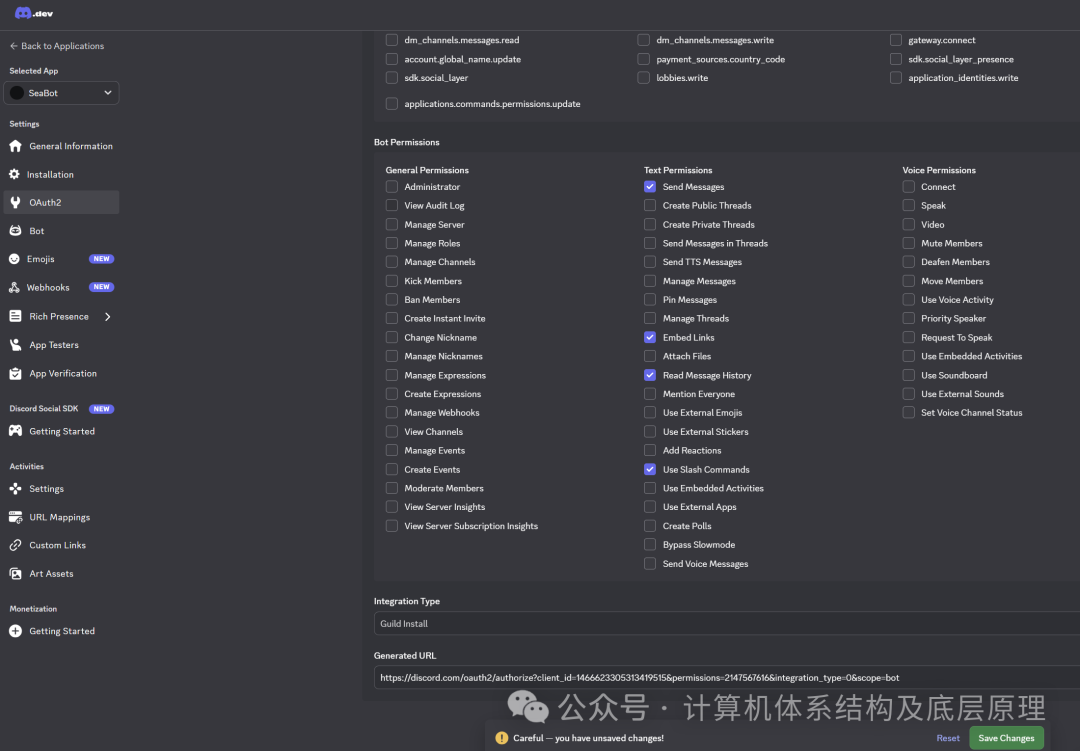The height and width of the screenshot is (751, 1080).
Task: Click the Rich Presence icon
Action: 15,316
